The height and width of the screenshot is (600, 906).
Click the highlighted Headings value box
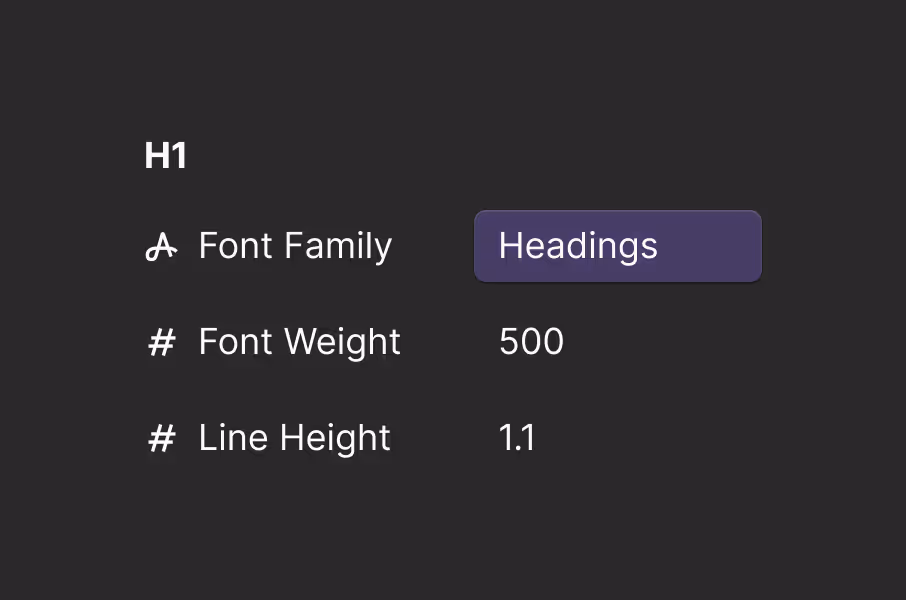tap(617, 246)
